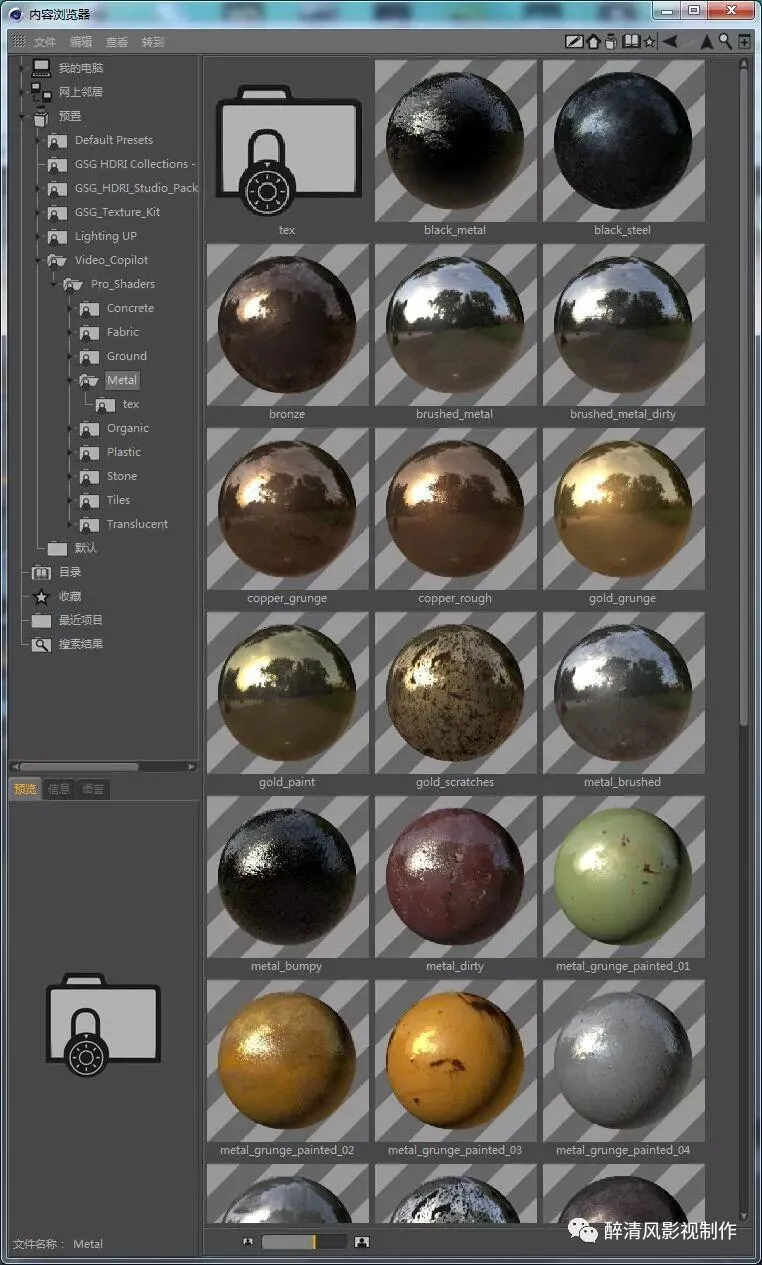The image size is (762, 1265).
Task: Go up one level arrow icon
Action: (x=707, y=42)
